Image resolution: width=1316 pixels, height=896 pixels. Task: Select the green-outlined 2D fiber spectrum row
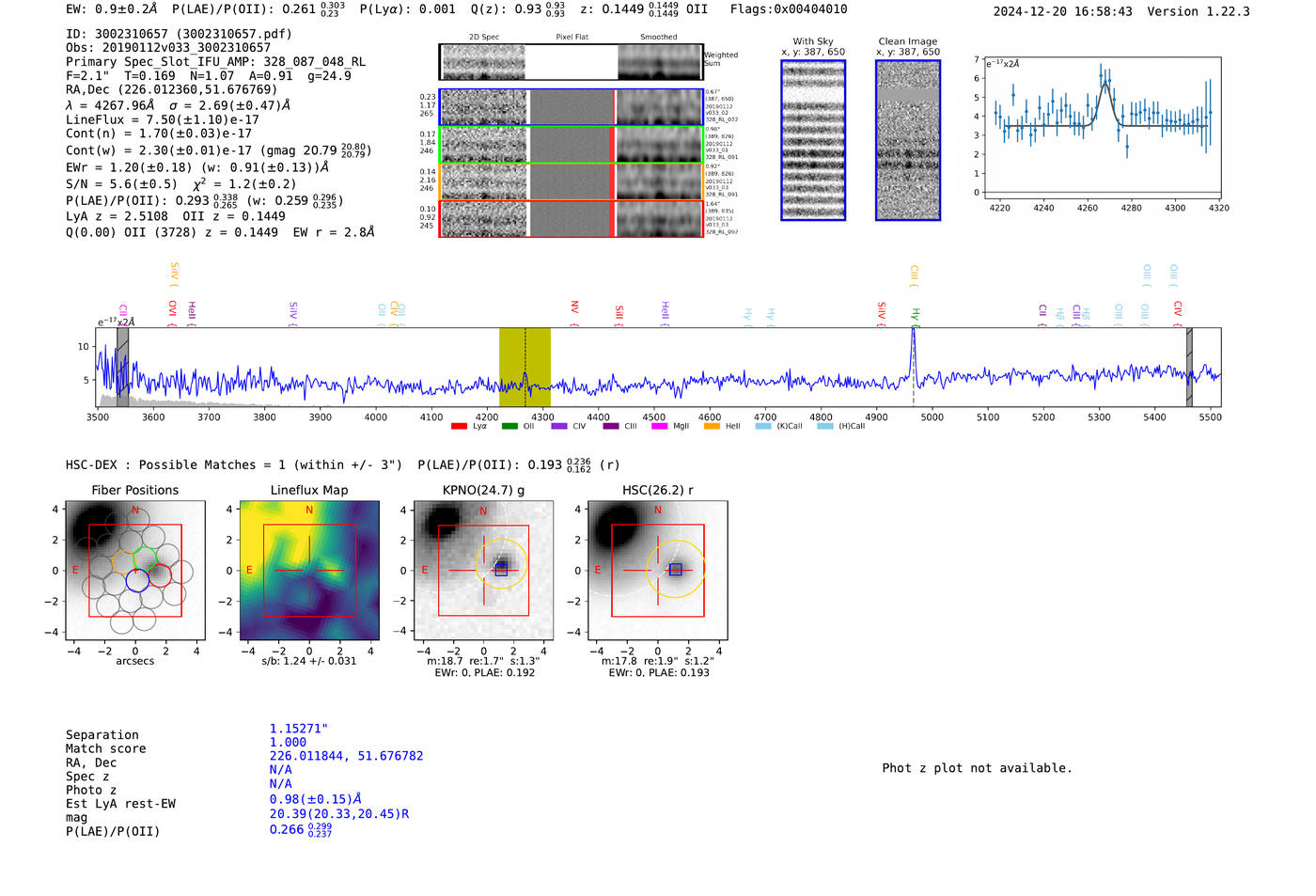[571, 145]
